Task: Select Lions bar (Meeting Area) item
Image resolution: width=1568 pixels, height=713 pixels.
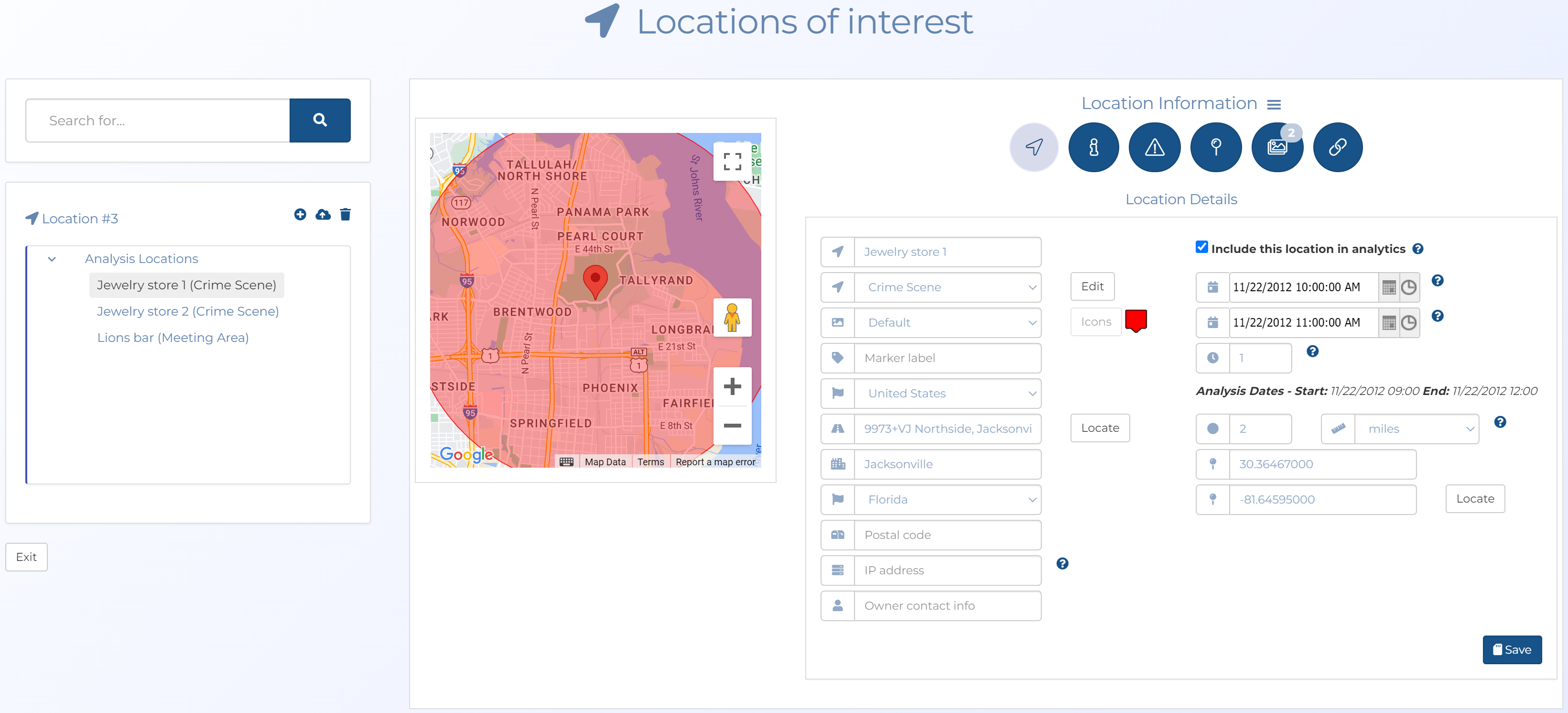Action: click(173, 337)
